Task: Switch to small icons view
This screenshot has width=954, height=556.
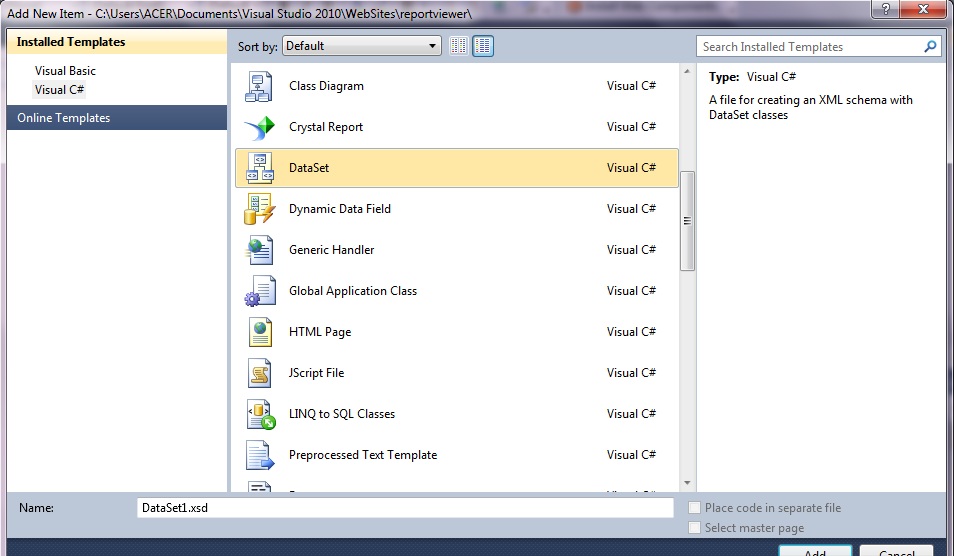Action: click(459, 46)
